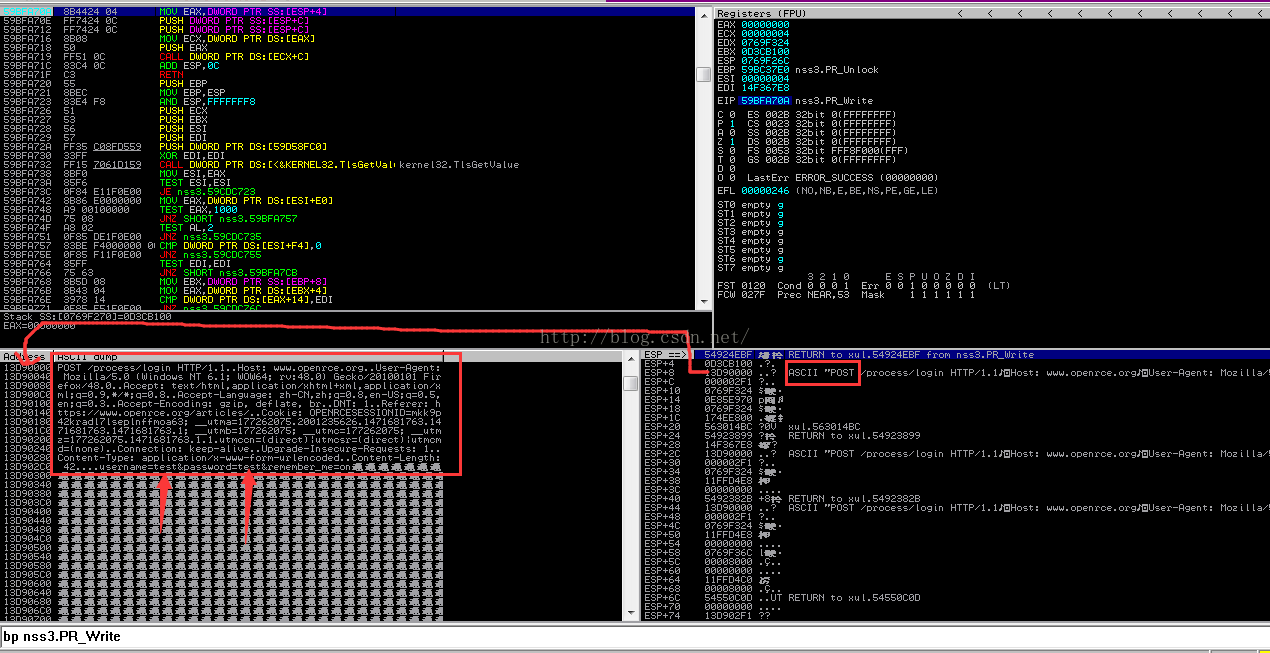1270x653 pixels.
Task: Select the ESP+20 stack row xul.563014BC
Action: pyautogui.click(x=955, y=426)
